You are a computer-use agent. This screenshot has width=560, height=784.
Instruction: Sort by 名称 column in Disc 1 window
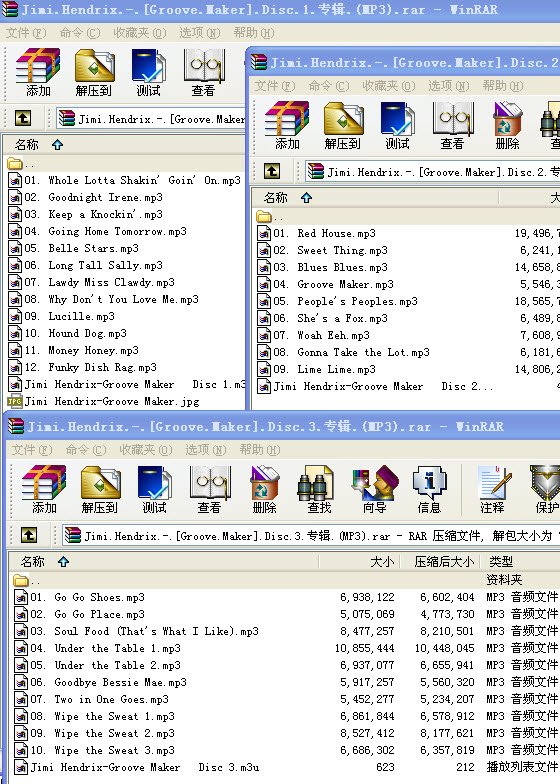[124, 145]
